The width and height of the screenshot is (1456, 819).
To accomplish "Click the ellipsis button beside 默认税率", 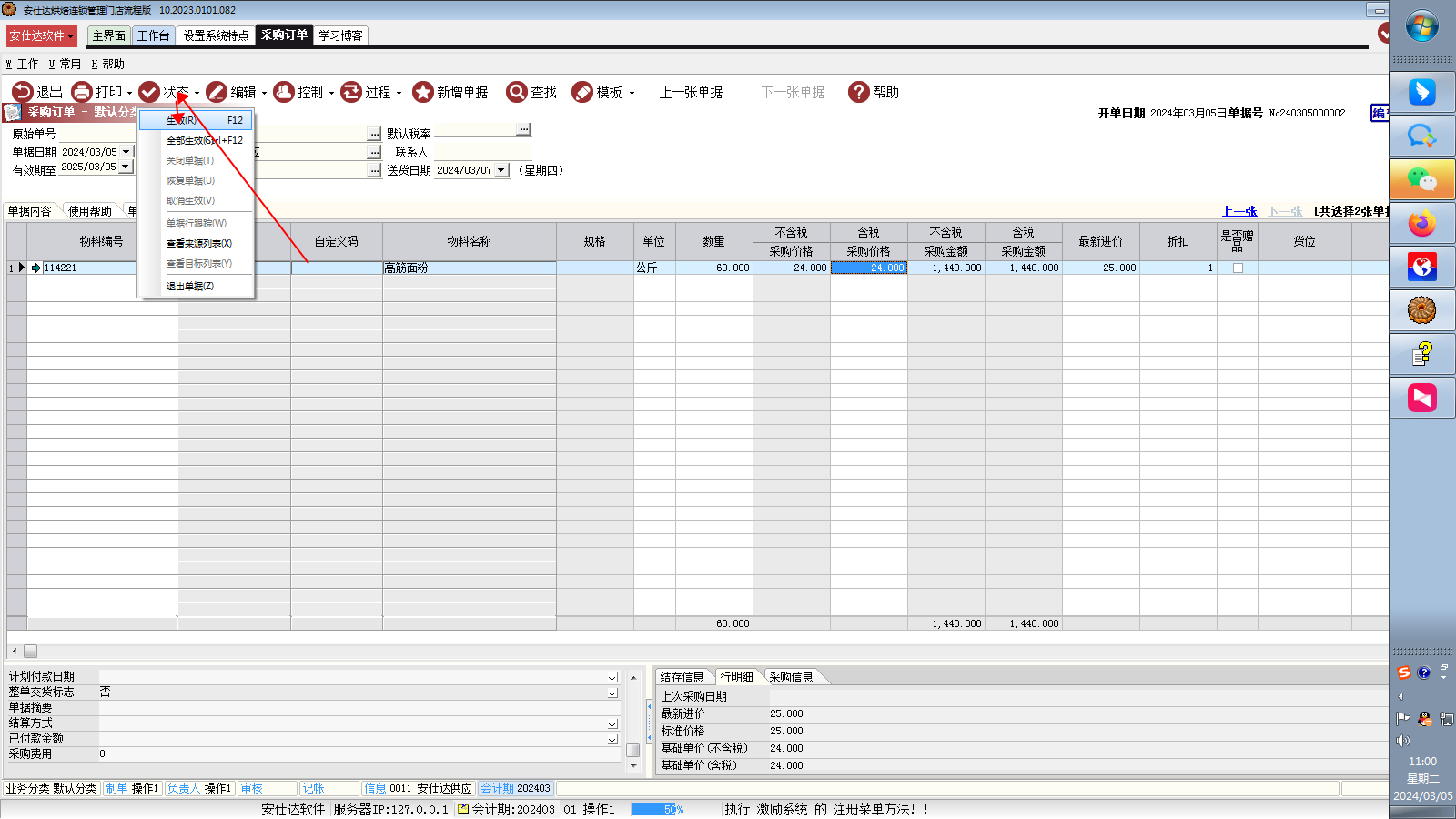I will 523,129.
